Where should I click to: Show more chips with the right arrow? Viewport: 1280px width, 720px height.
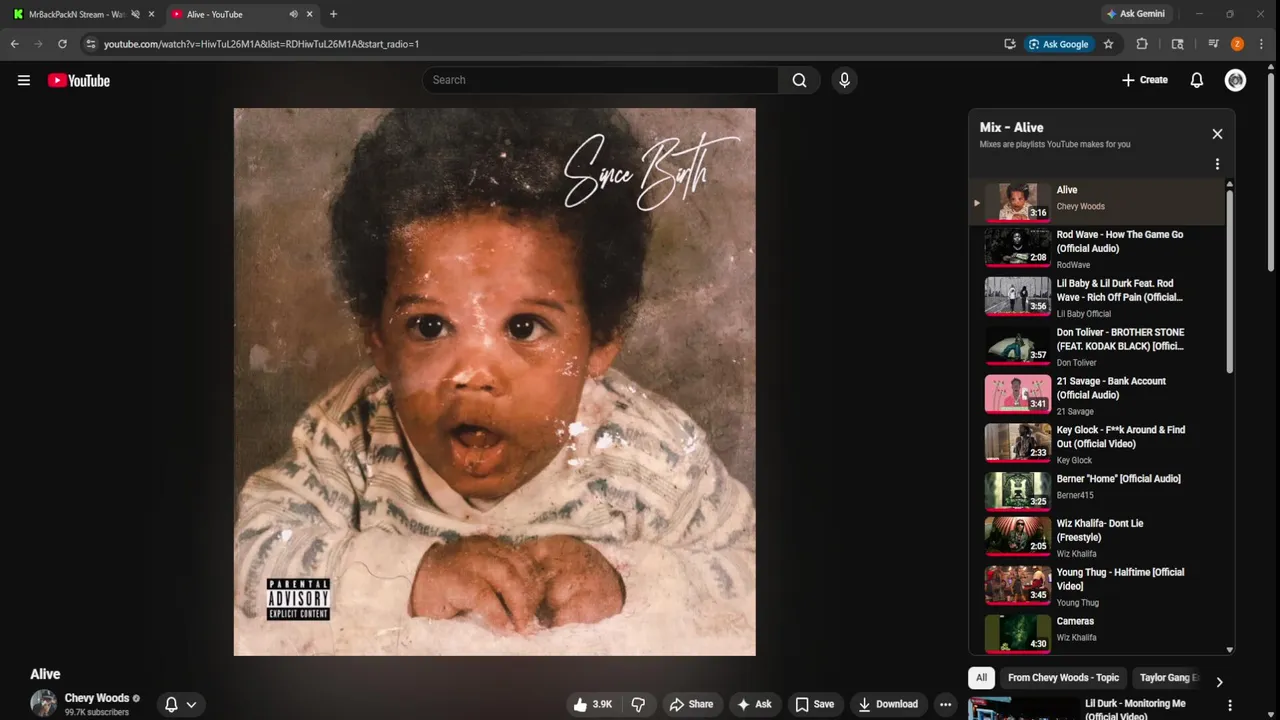(1219, 682)
